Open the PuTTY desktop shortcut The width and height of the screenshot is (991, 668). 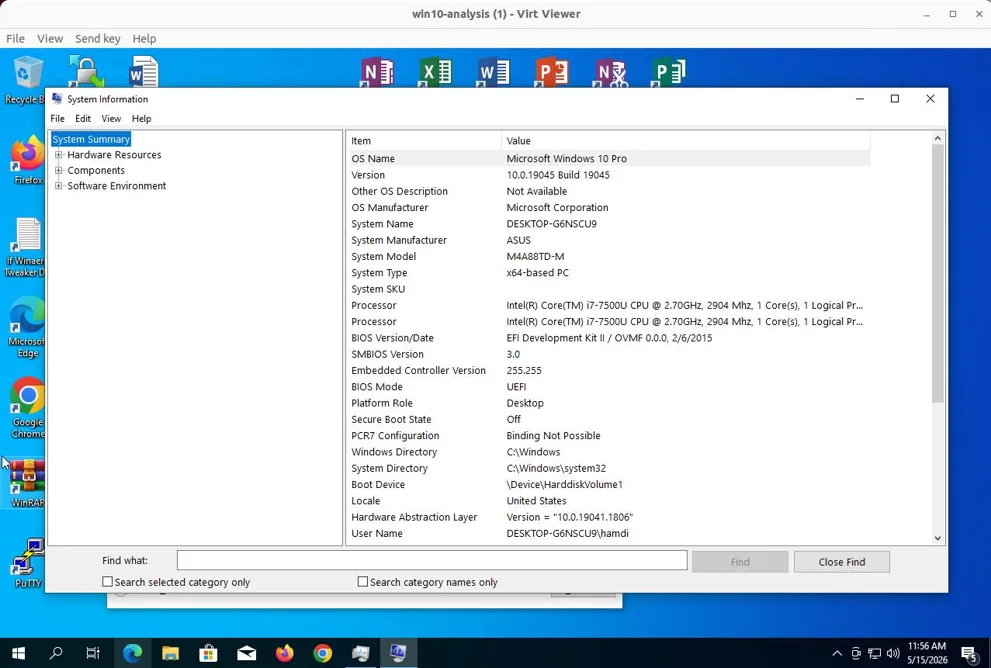(x=28, y=562)
